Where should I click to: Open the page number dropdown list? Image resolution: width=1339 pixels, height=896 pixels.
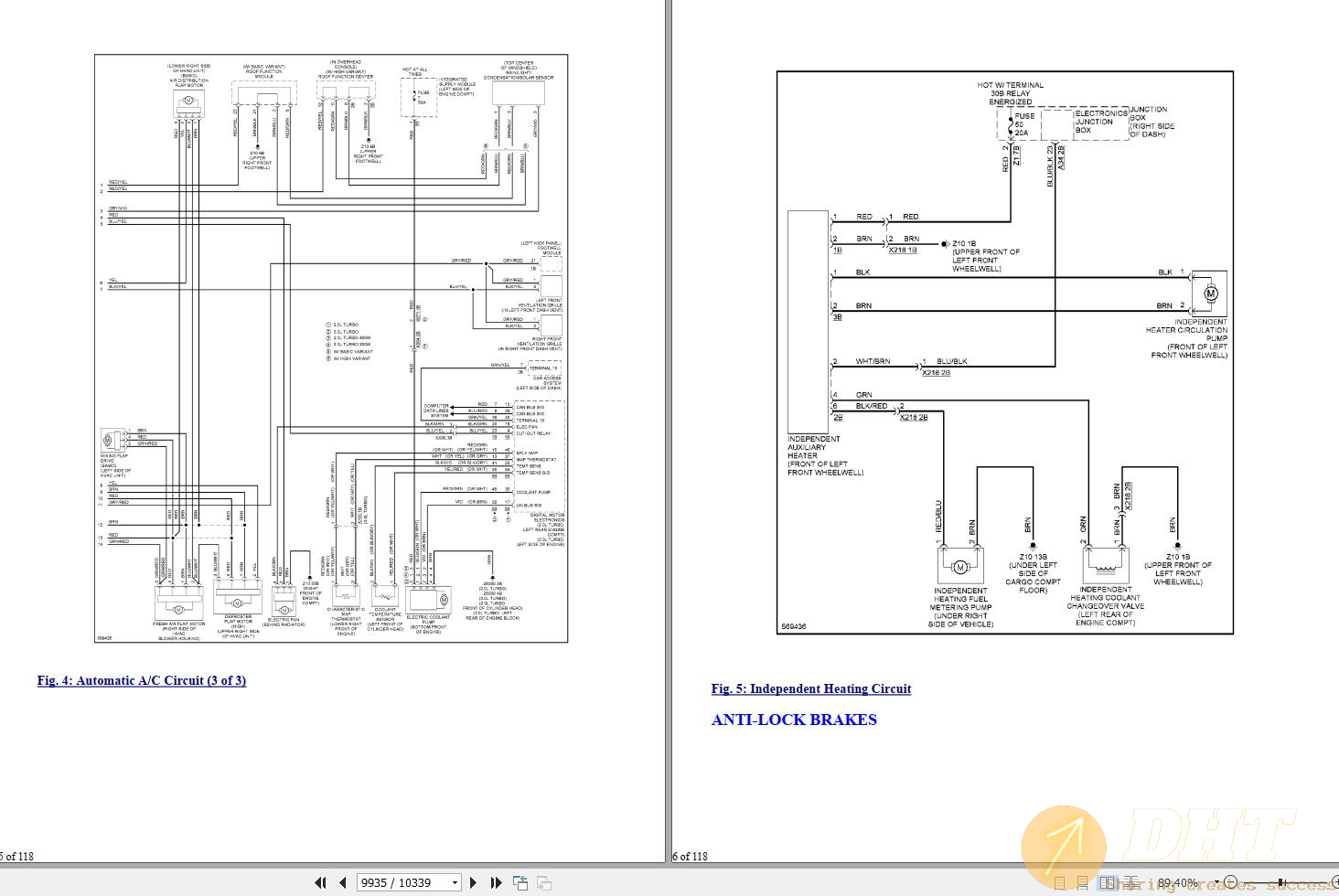click(x=455, y=883)
